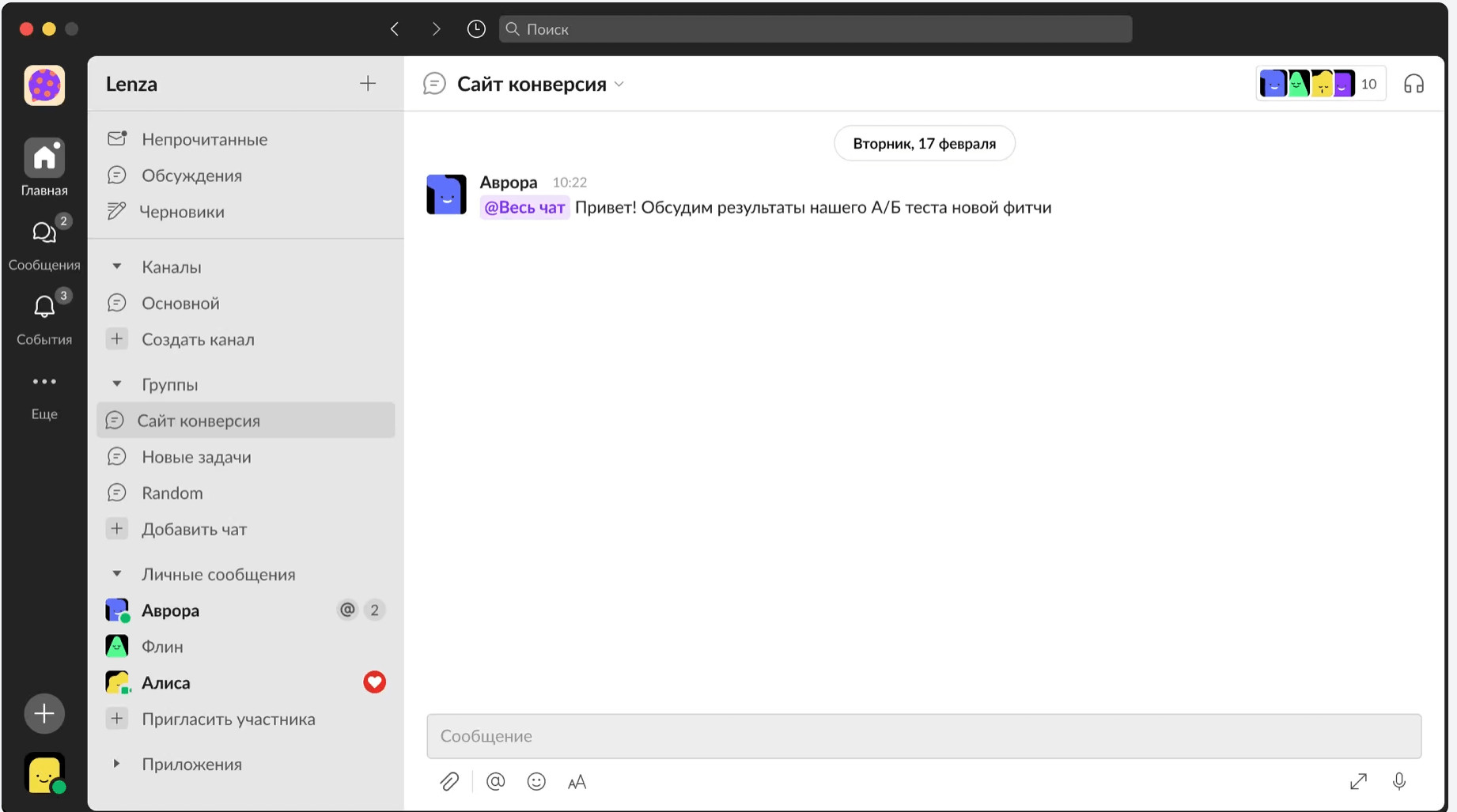1457x812 pixels.
Task: Collapse the Группы section
Action: pyautogui.click(x=117, y=384)
